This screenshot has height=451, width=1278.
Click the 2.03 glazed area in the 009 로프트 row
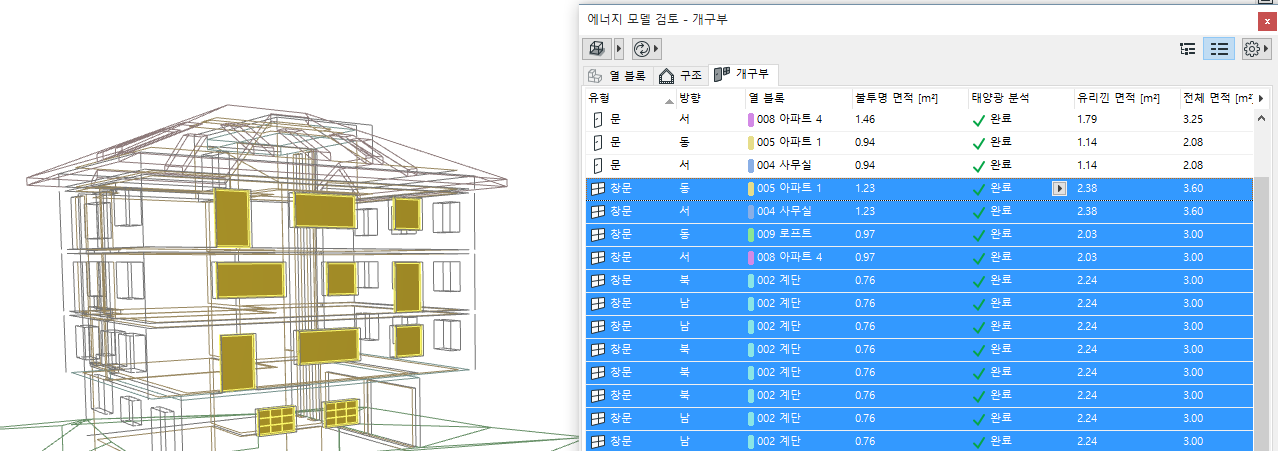tap(1088, 234)
